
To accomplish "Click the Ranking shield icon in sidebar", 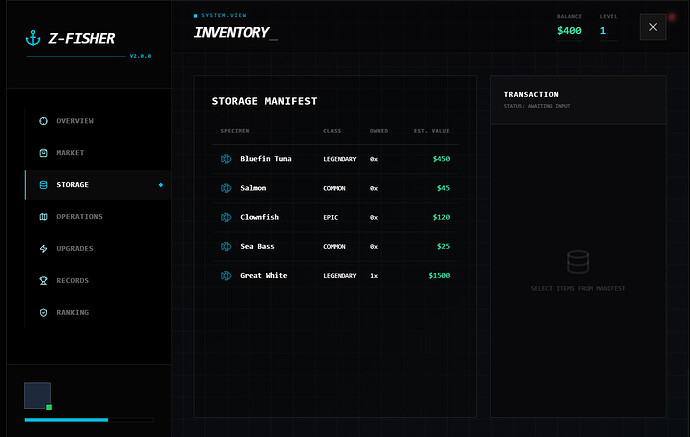I will pos(43,313).
